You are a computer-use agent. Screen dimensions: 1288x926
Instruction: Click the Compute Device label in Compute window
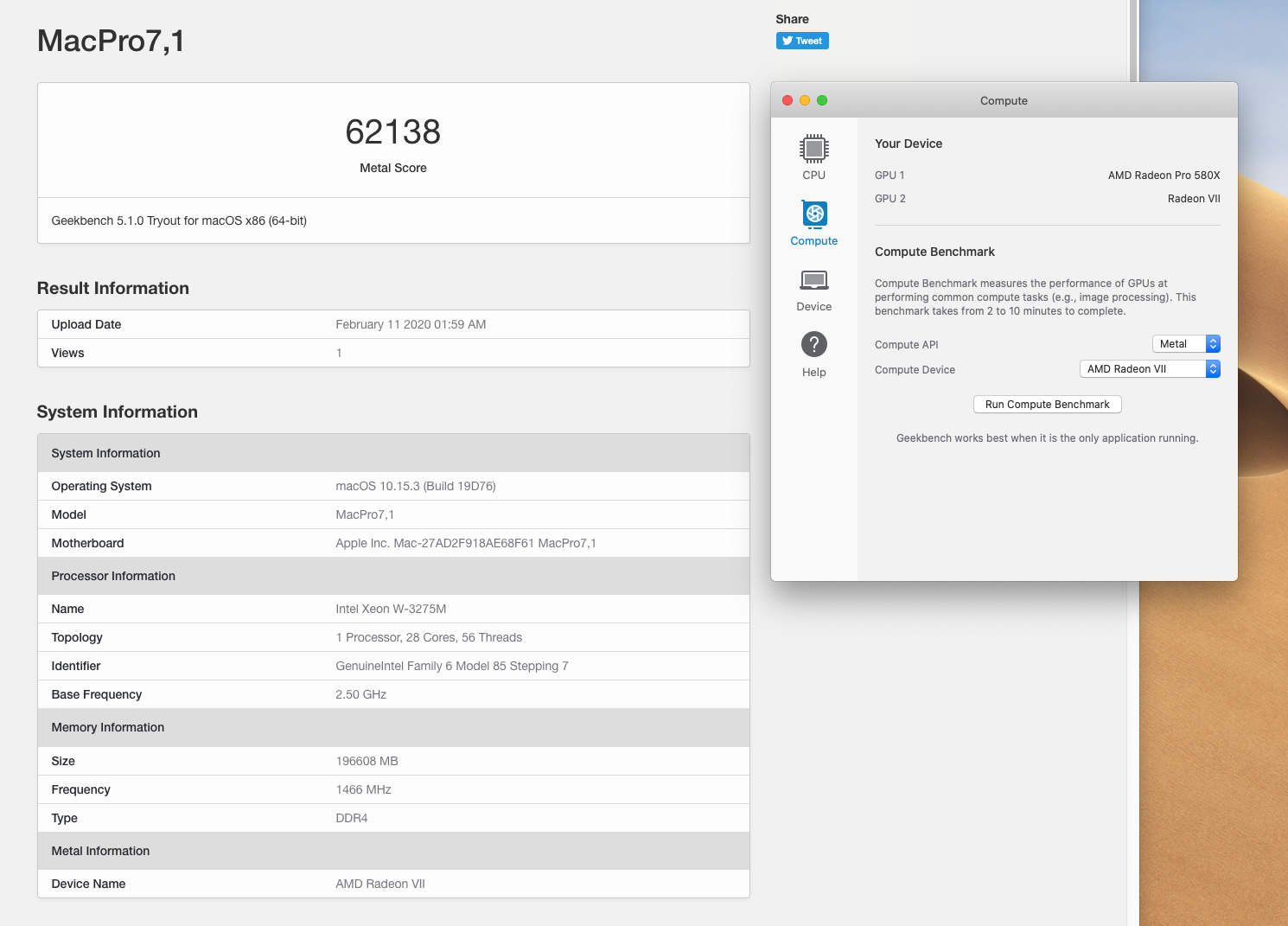pyautogui.click(x=915, y=370)
